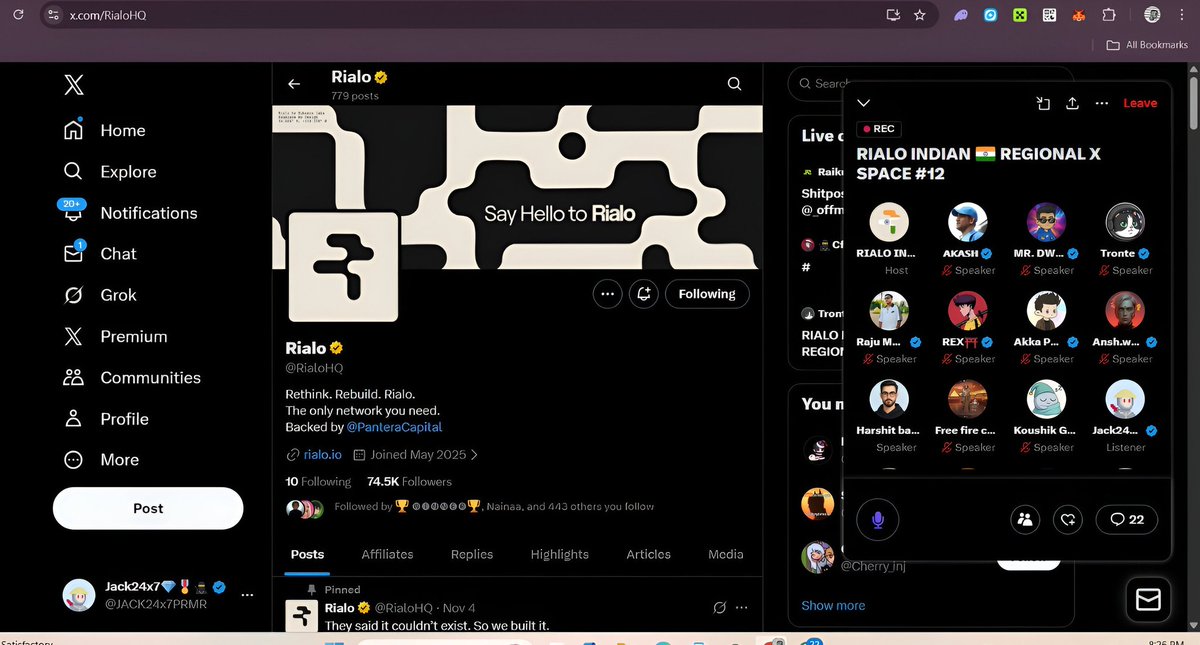Select speaker REX avatar

click(968, 311)
